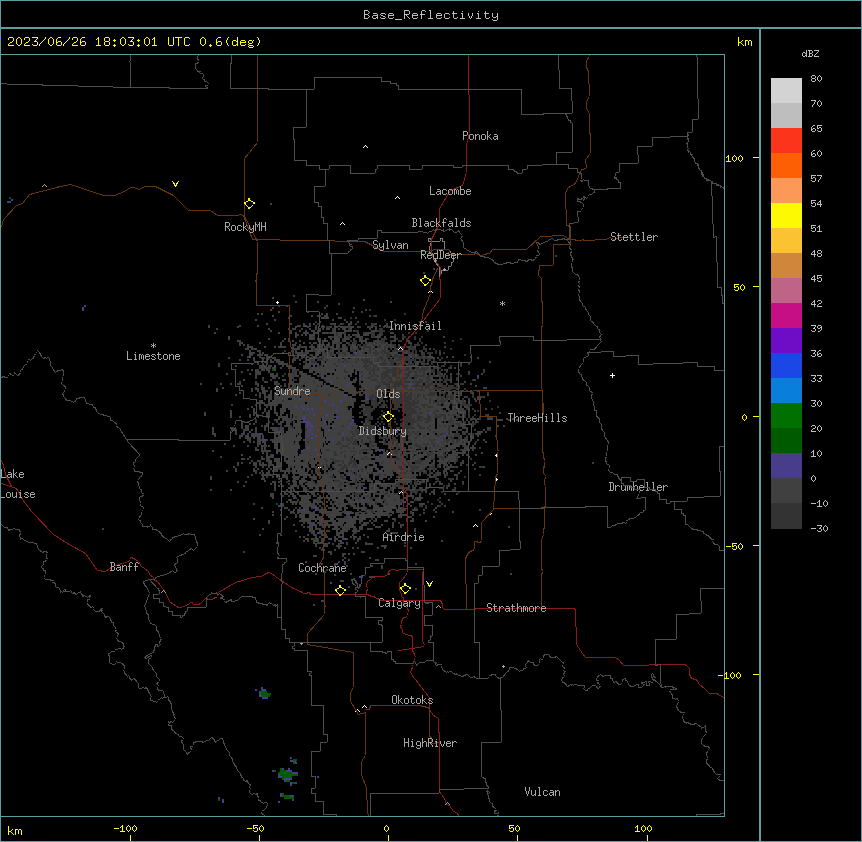
Task: Click the yellow V marker east of Calgary
Action: pyautogui.click(x=429, y=584)
